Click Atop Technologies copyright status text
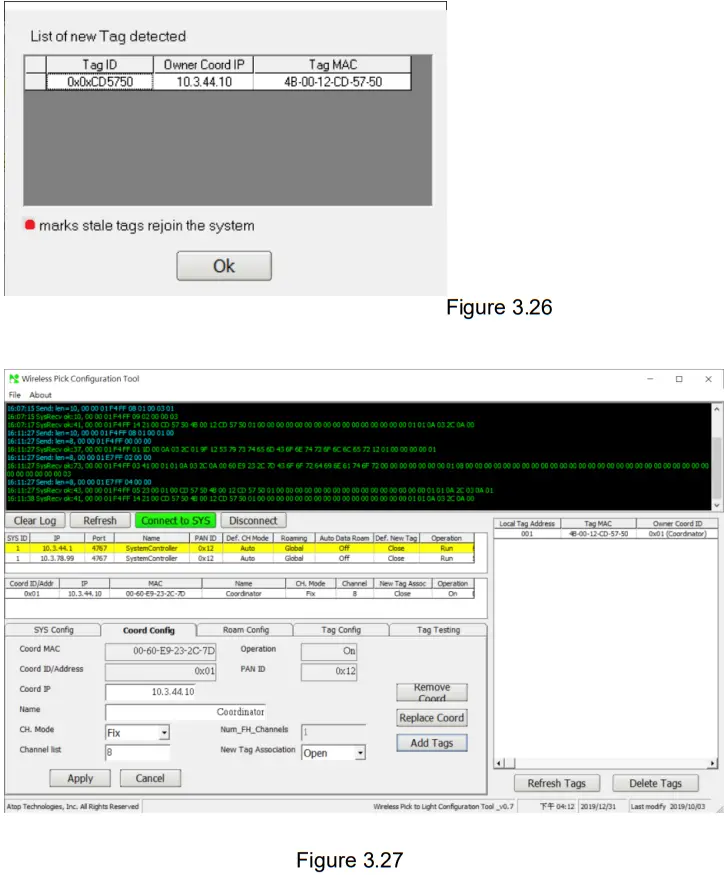This screenshot has height=875, width=724. coord(73,806)
